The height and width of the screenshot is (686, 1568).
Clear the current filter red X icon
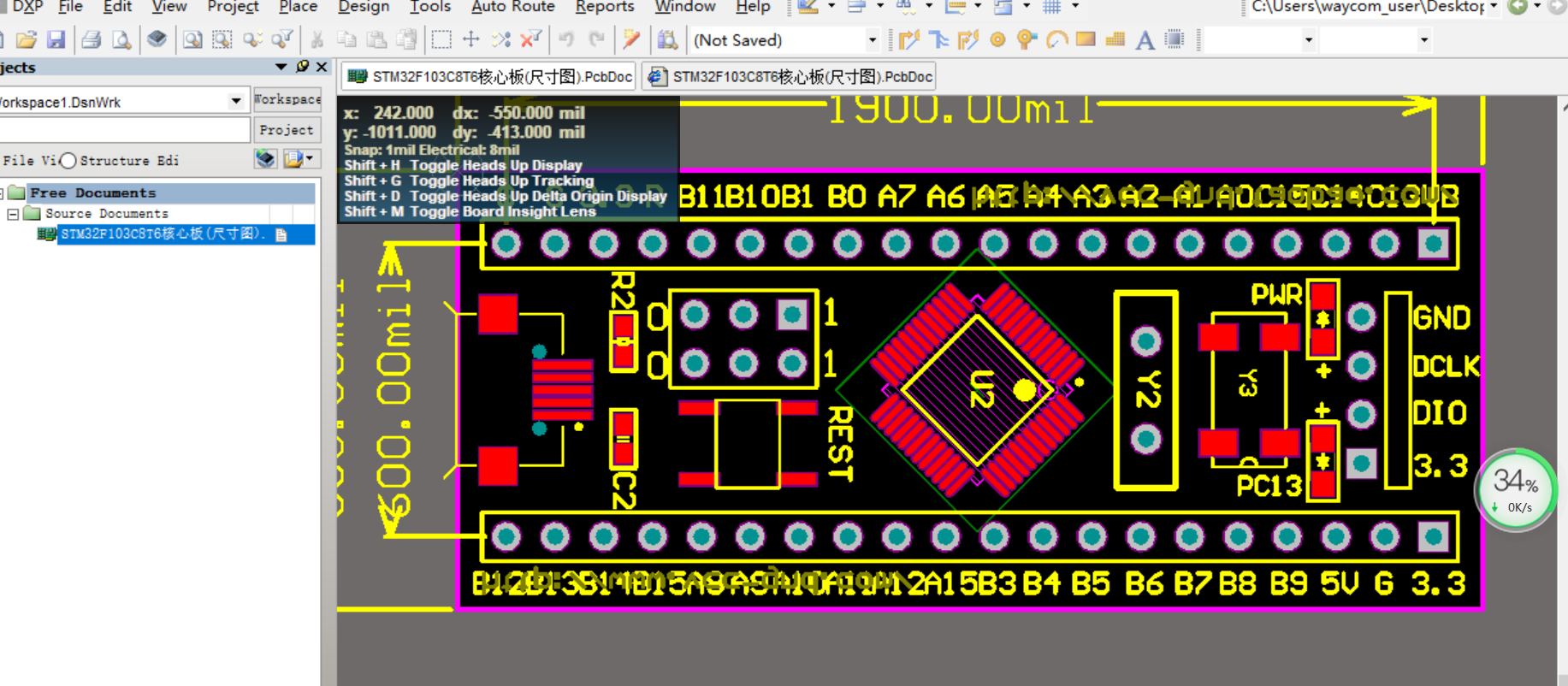(x=531, y=40)
